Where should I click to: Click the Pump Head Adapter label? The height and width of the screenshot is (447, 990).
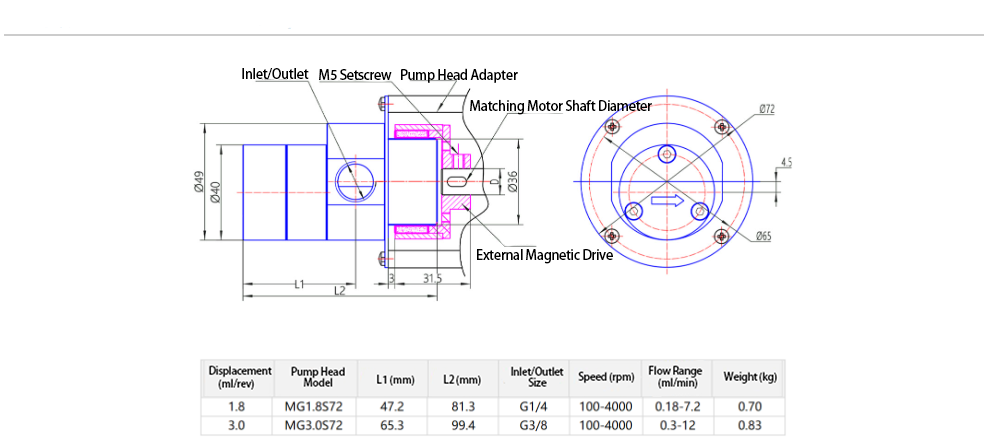458,75
